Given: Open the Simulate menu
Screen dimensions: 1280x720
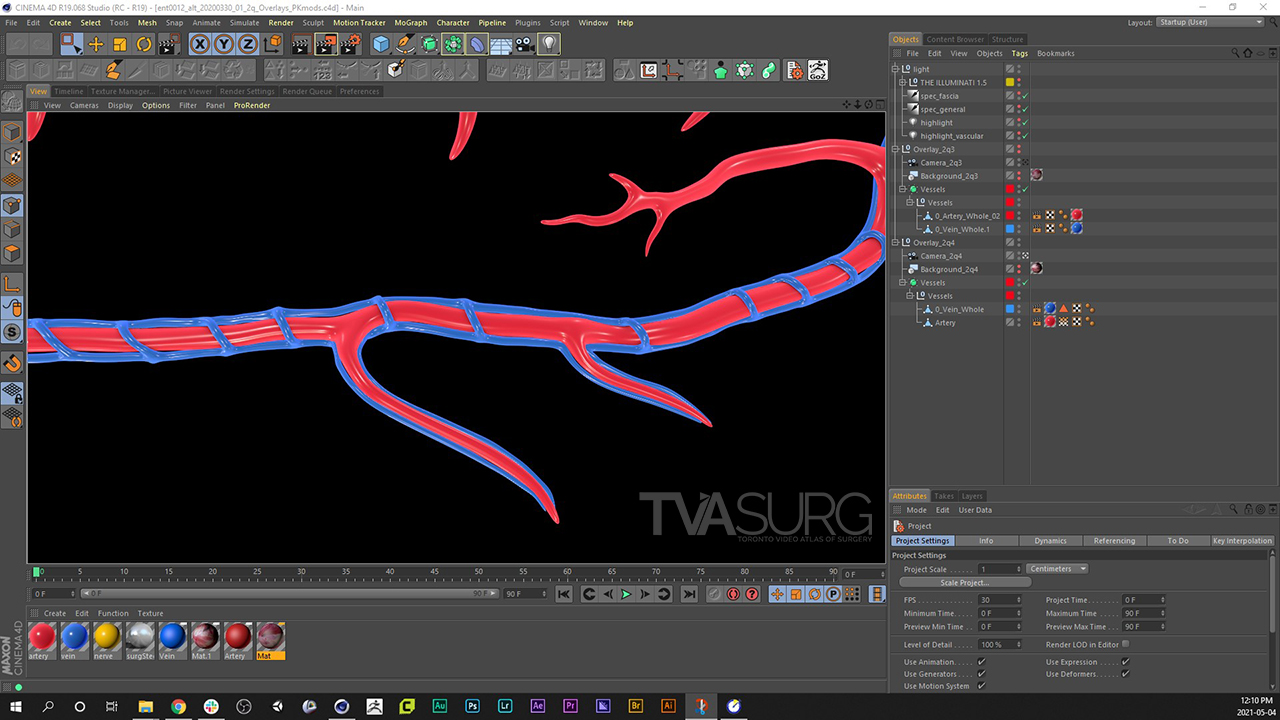Looking at the screenshot, I should click(244, 22).
